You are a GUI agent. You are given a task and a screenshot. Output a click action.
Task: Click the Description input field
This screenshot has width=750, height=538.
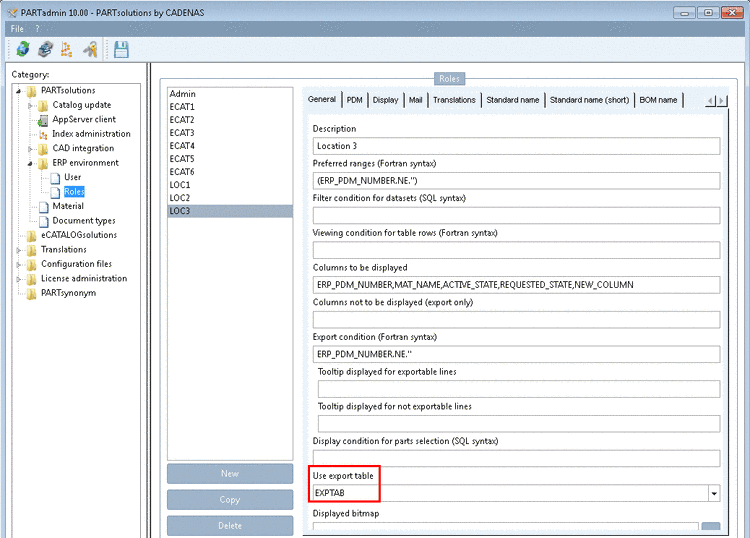point(517,146)
